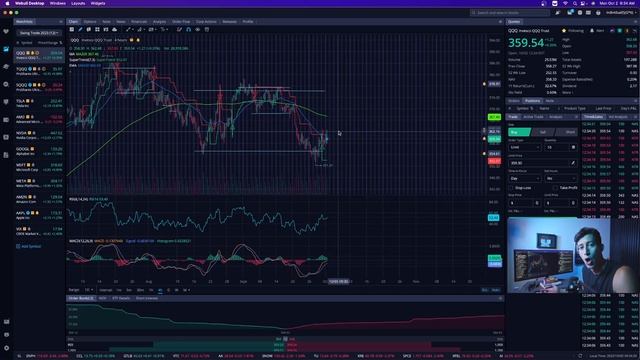640x360 pixels.
Task: Open the indicators dropdown in chart toolbar
Action: point(140,29)
